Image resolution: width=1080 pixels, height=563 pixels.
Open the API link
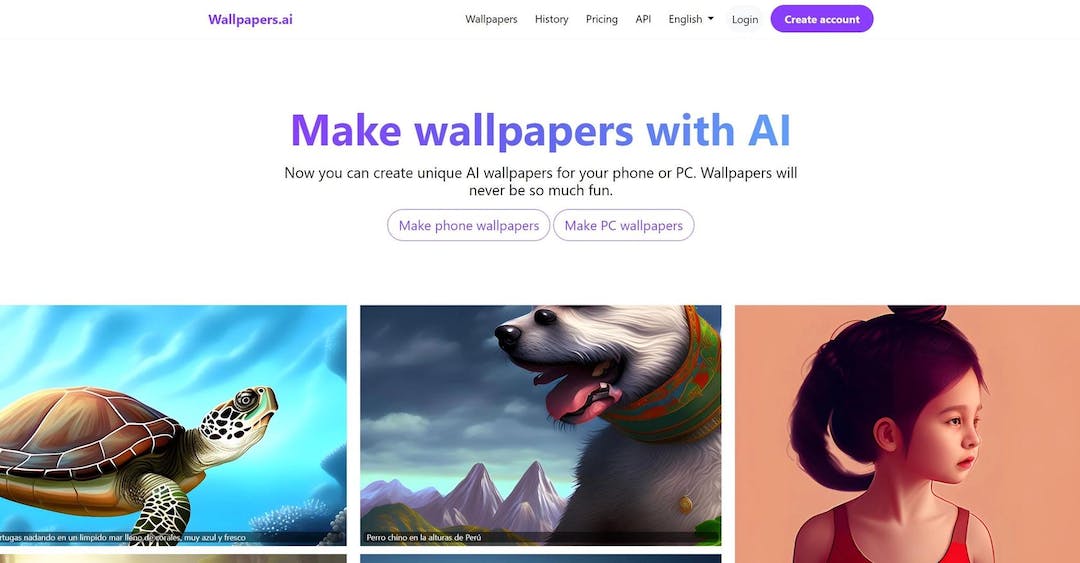[x=643, y=19]
